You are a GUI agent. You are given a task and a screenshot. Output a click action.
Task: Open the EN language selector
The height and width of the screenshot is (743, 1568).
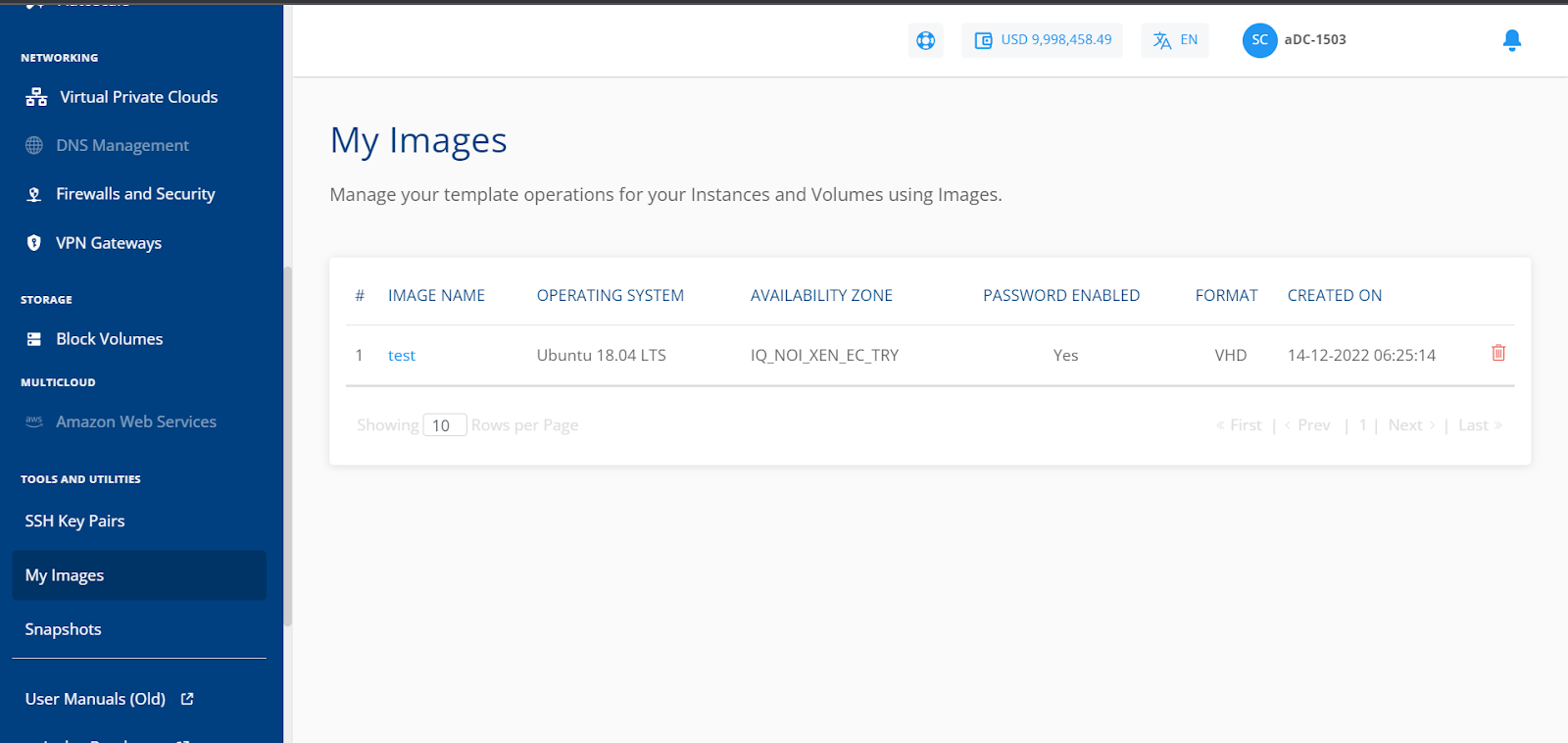[x=1175, y=40]
